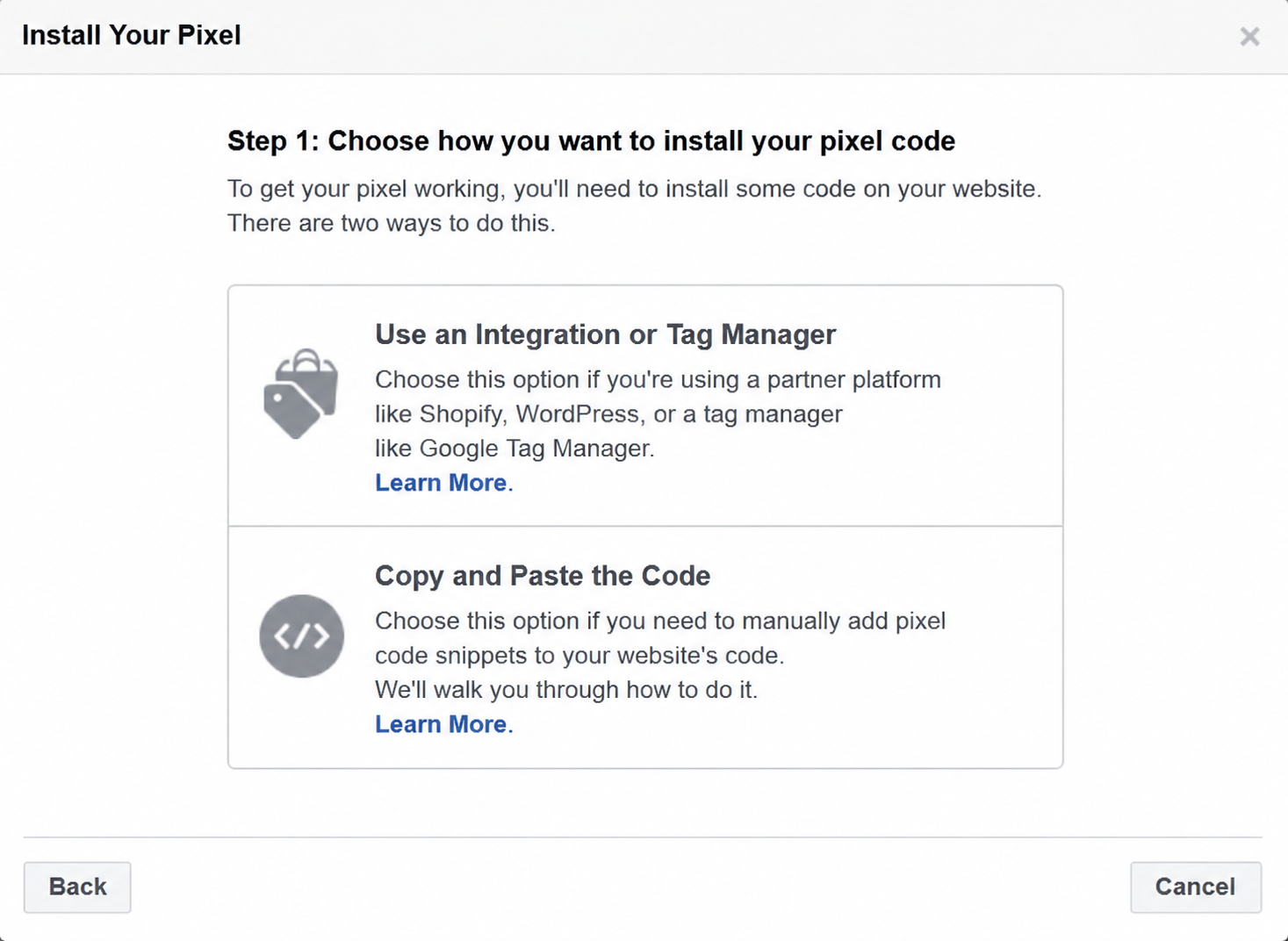The image size is (1288, 941).
Task: Open Learn More under Copy and Paste option
Action: click(441, 724)
